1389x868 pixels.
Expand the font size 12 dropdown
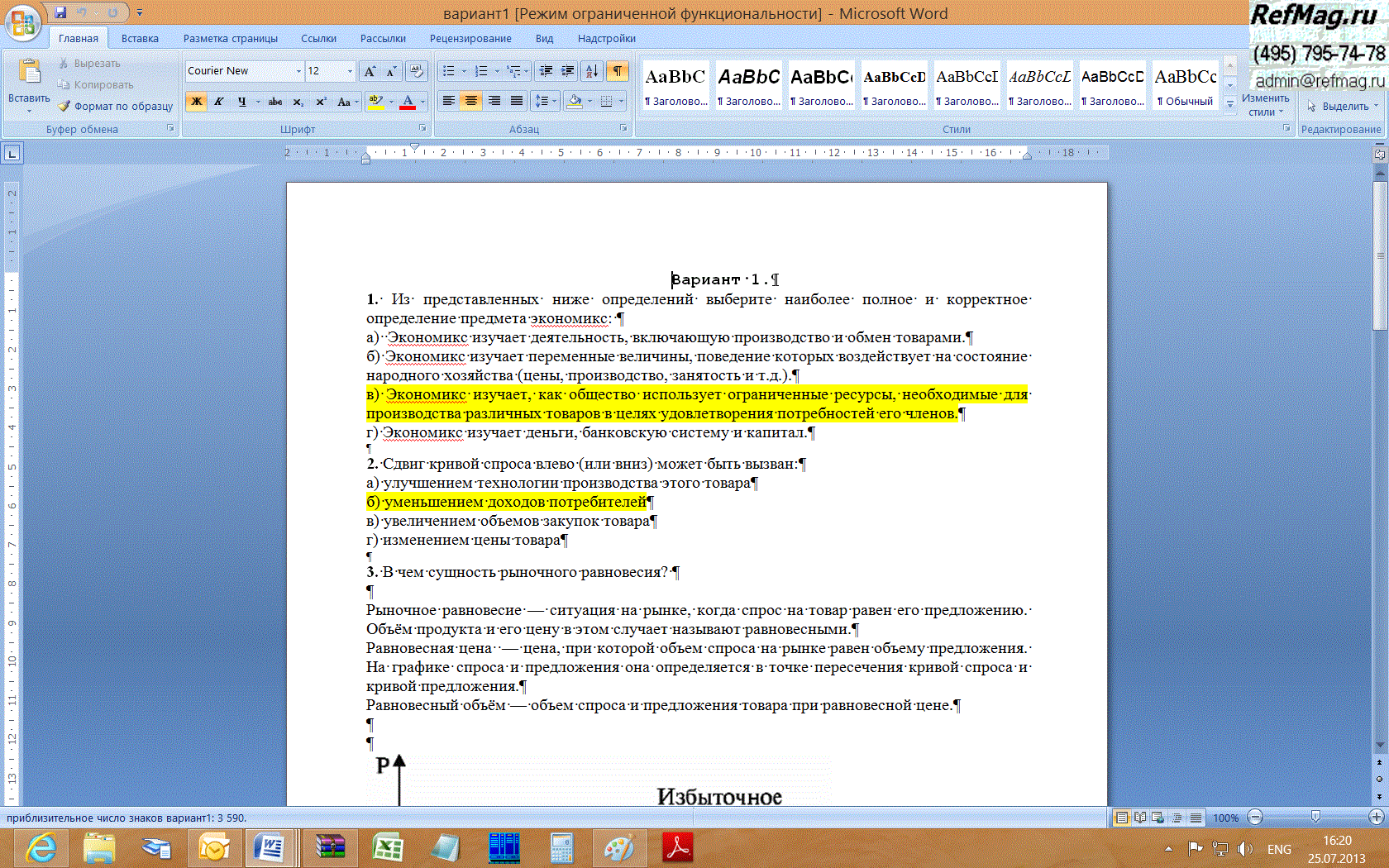click(350, 71)
